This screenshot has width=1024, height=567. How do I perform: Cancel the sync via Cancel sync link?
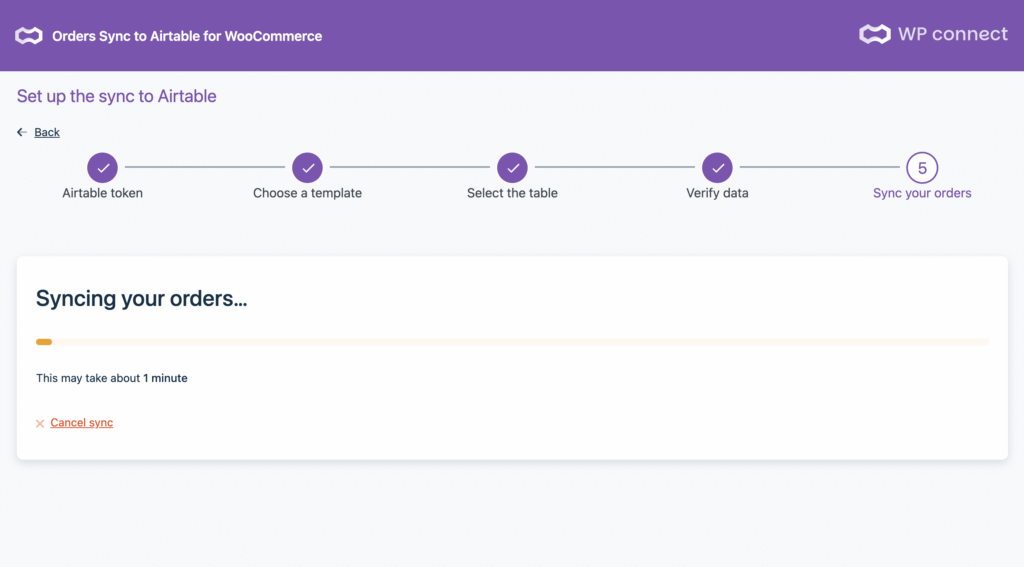[82, 423]
